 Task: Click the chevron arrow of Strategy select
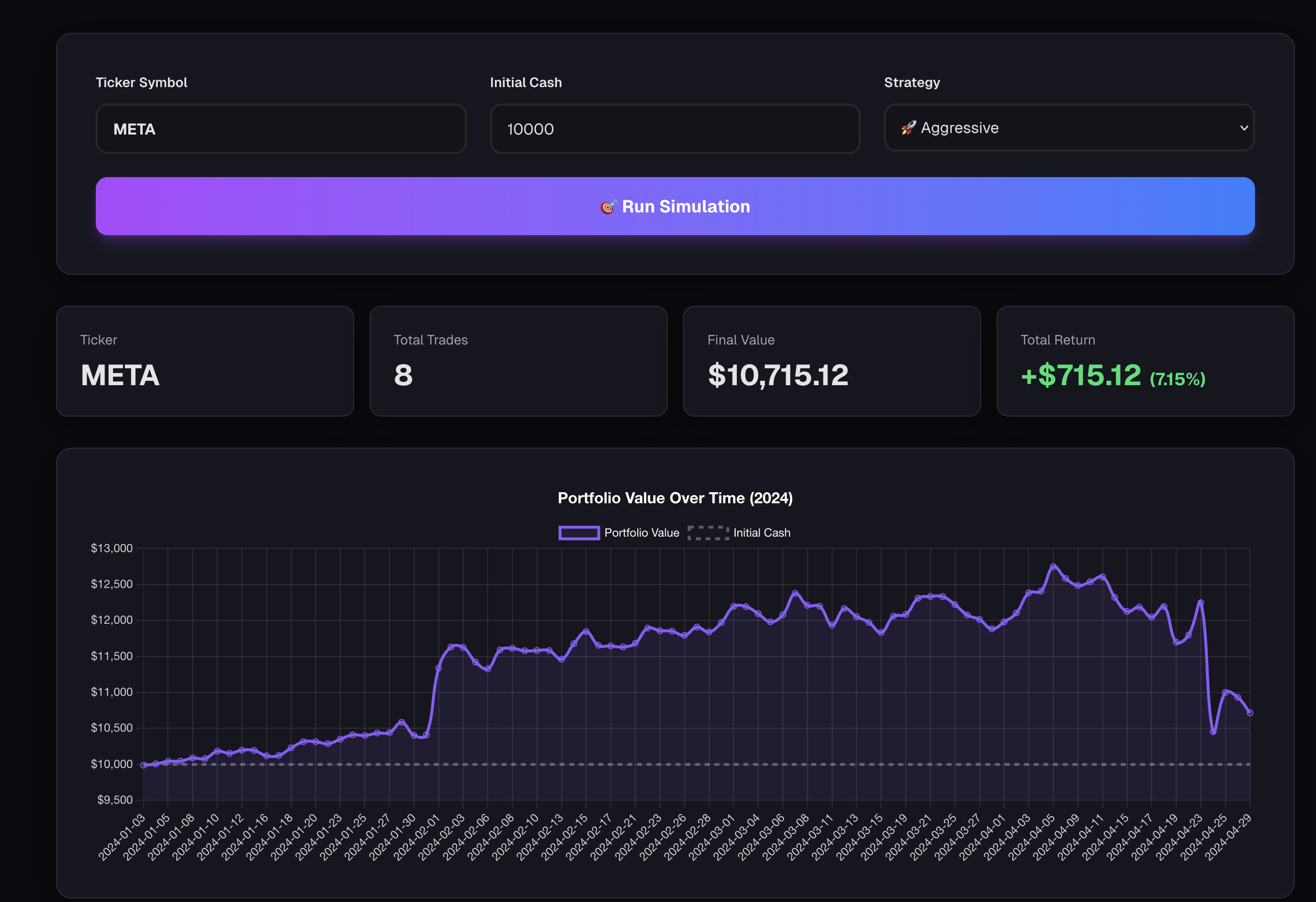tap(1244, 128)
